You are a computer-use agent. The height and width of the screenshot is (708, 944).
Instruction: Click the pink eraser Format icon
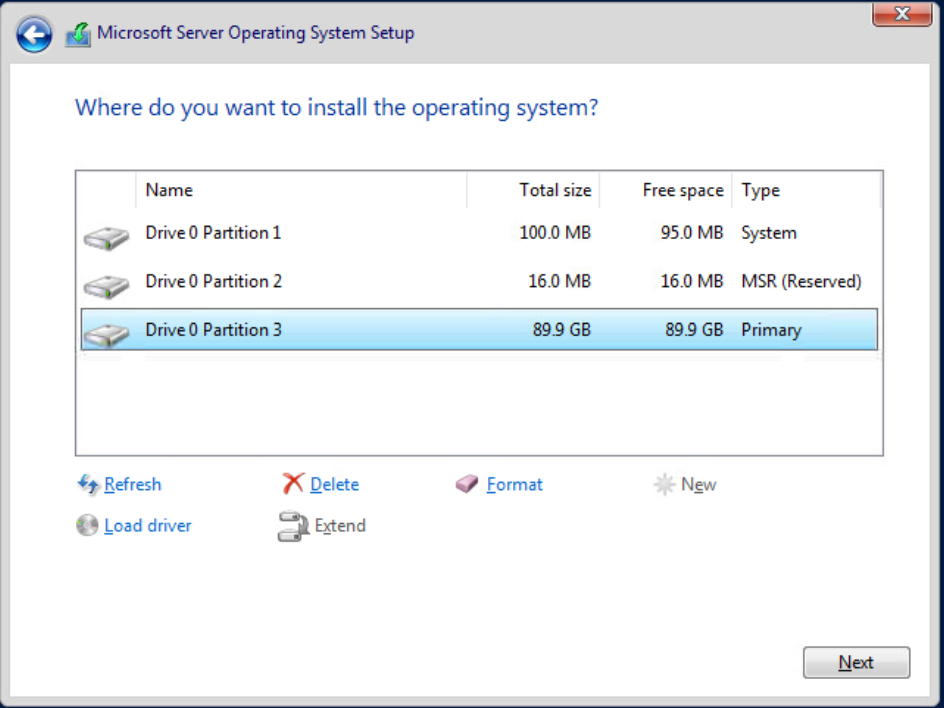pyautogui.click(x=467, y=484)
